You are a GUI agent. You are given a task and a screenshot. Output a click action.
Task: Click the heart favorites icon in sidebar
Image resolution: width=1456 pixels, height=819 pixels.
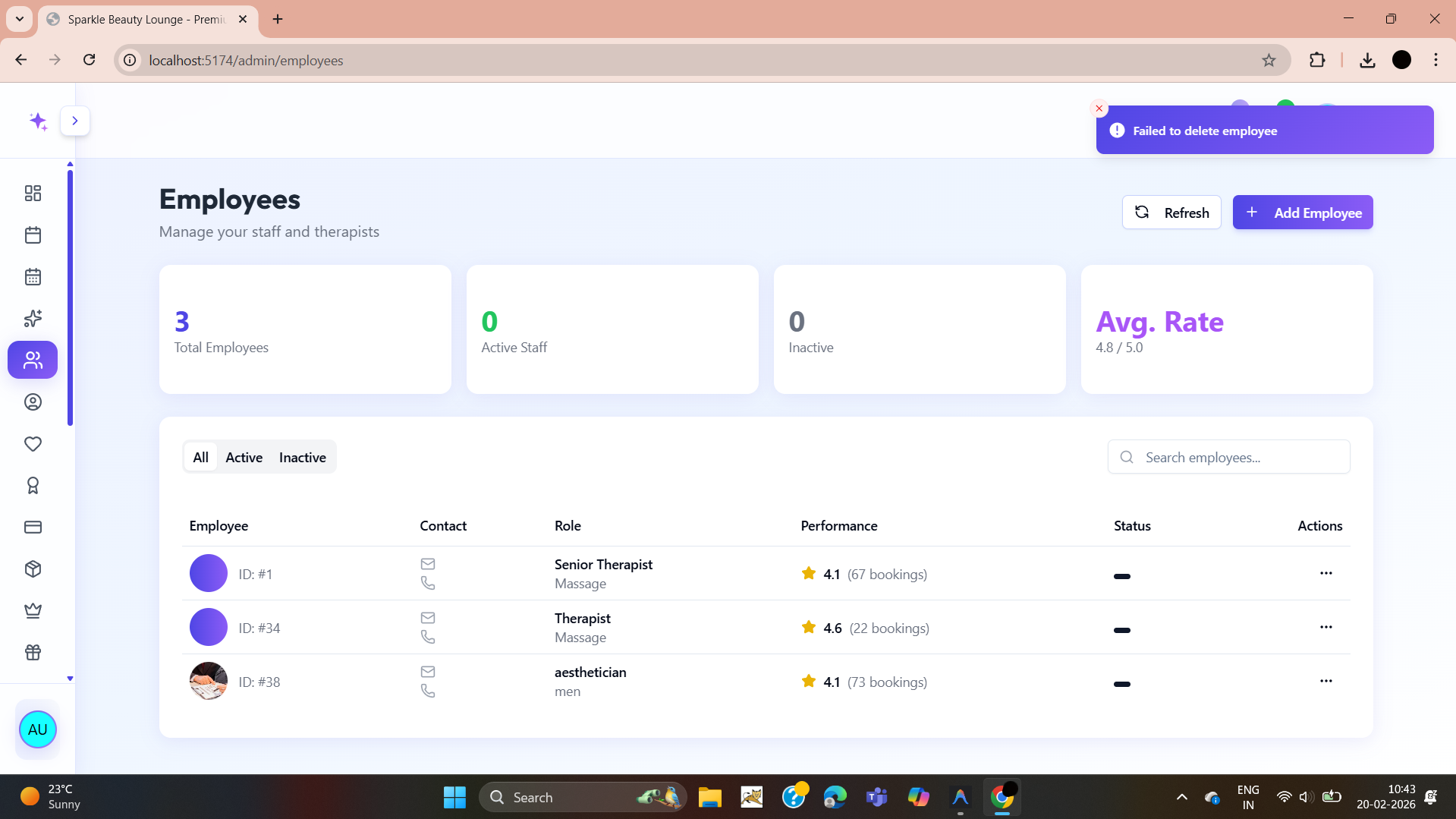(x=33, y=444)
